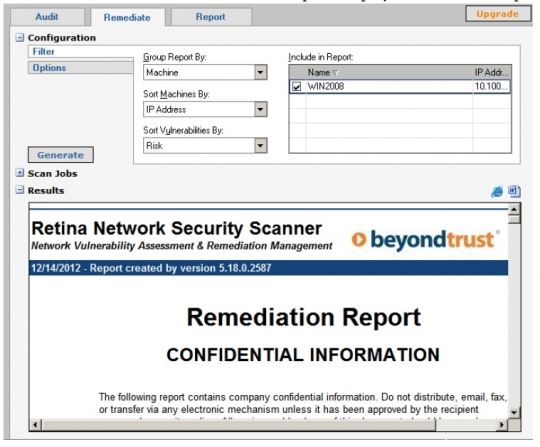Click scroll right arrow in report pane
This screenshot has width=540, height=447.
pos(502,425)
